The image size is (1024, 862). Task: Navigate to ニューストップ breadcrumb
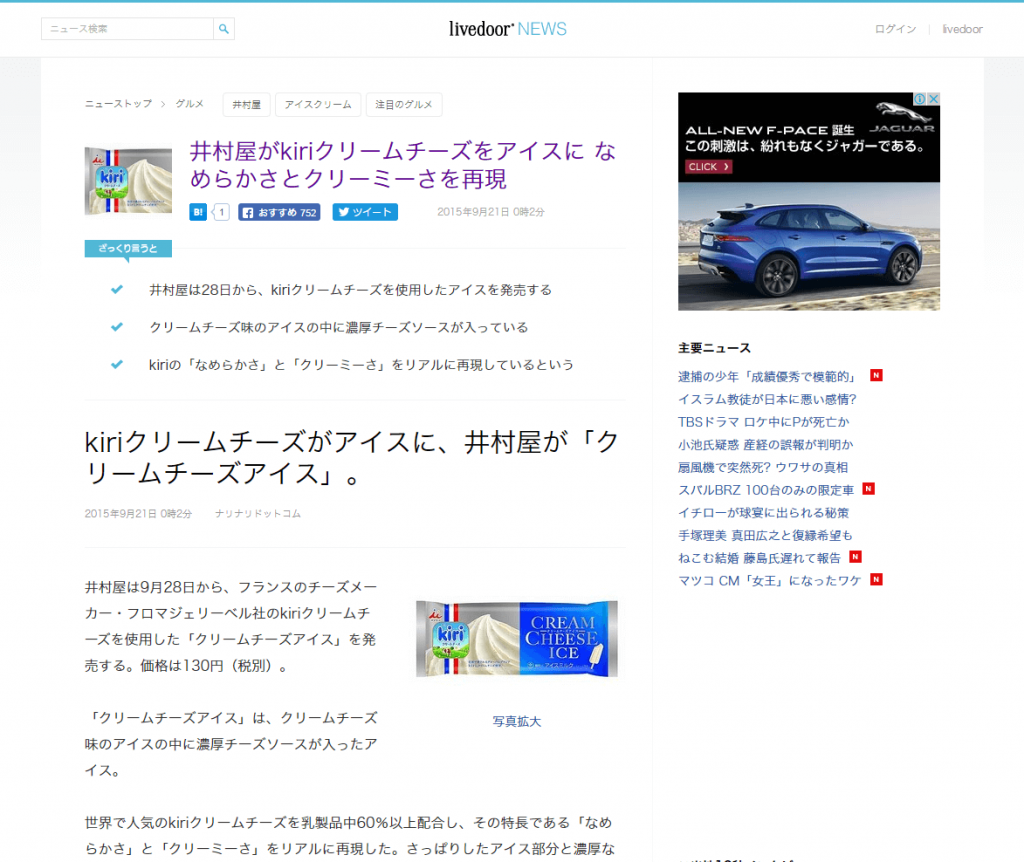point(118,104)
